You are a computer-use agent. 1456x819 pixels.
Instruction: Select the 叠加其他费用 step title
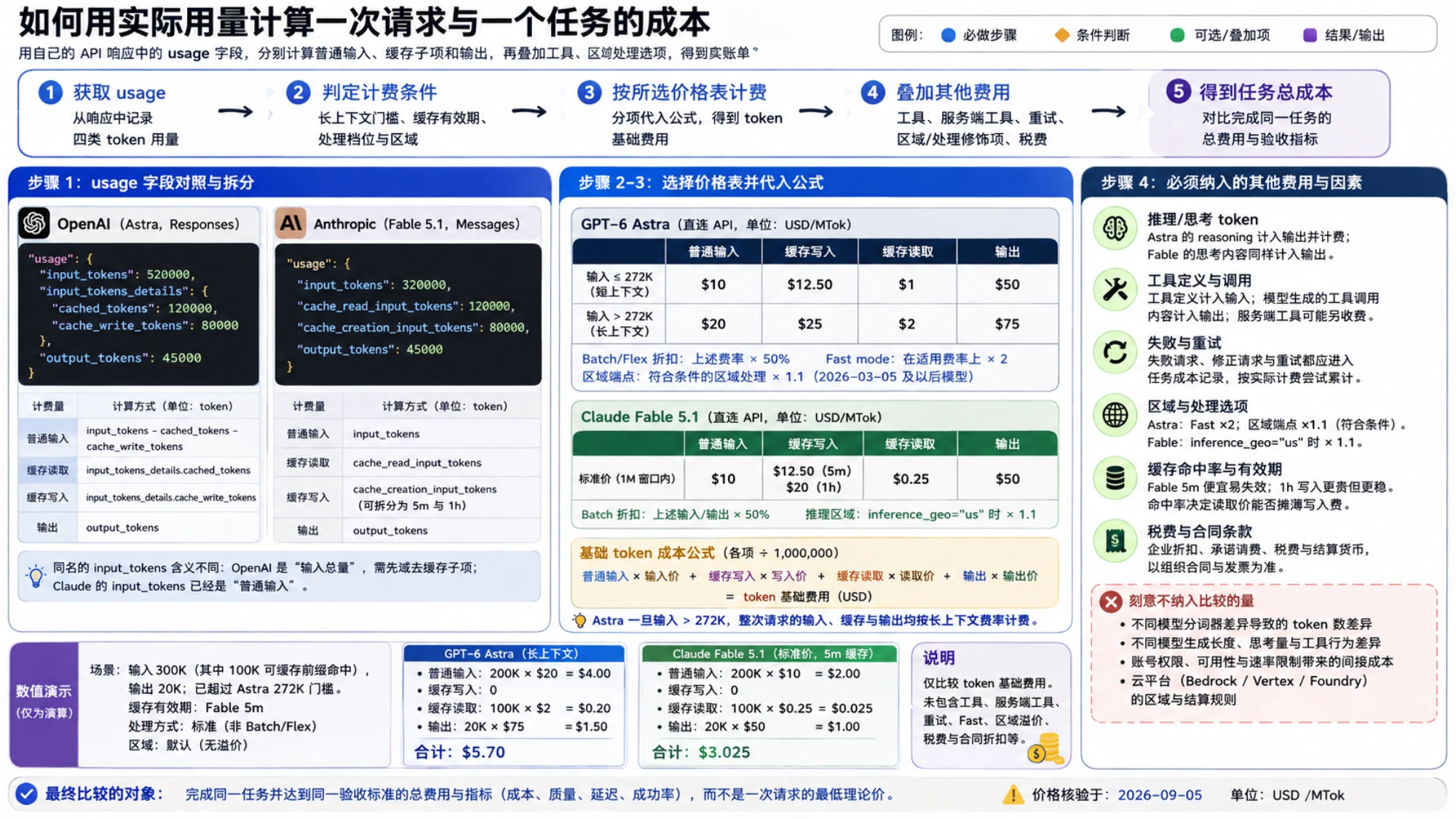[953, 92]
